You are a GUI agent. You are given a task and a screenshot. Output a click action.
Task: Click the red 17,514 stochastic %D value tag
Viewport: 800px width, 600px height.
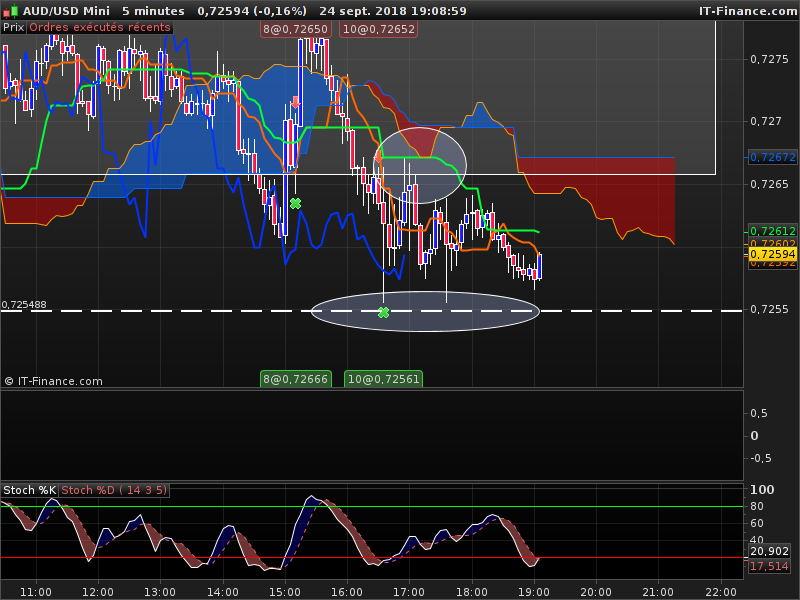(x=770, y=566)
